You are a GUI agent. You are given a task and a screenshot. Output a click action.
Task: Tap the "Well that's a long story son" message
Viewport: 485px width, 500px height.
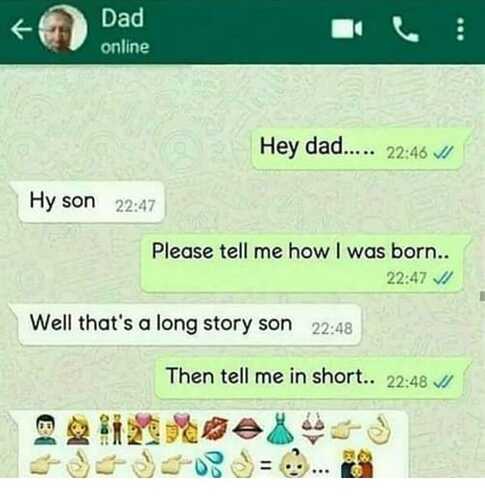click(x=187, y=325)
